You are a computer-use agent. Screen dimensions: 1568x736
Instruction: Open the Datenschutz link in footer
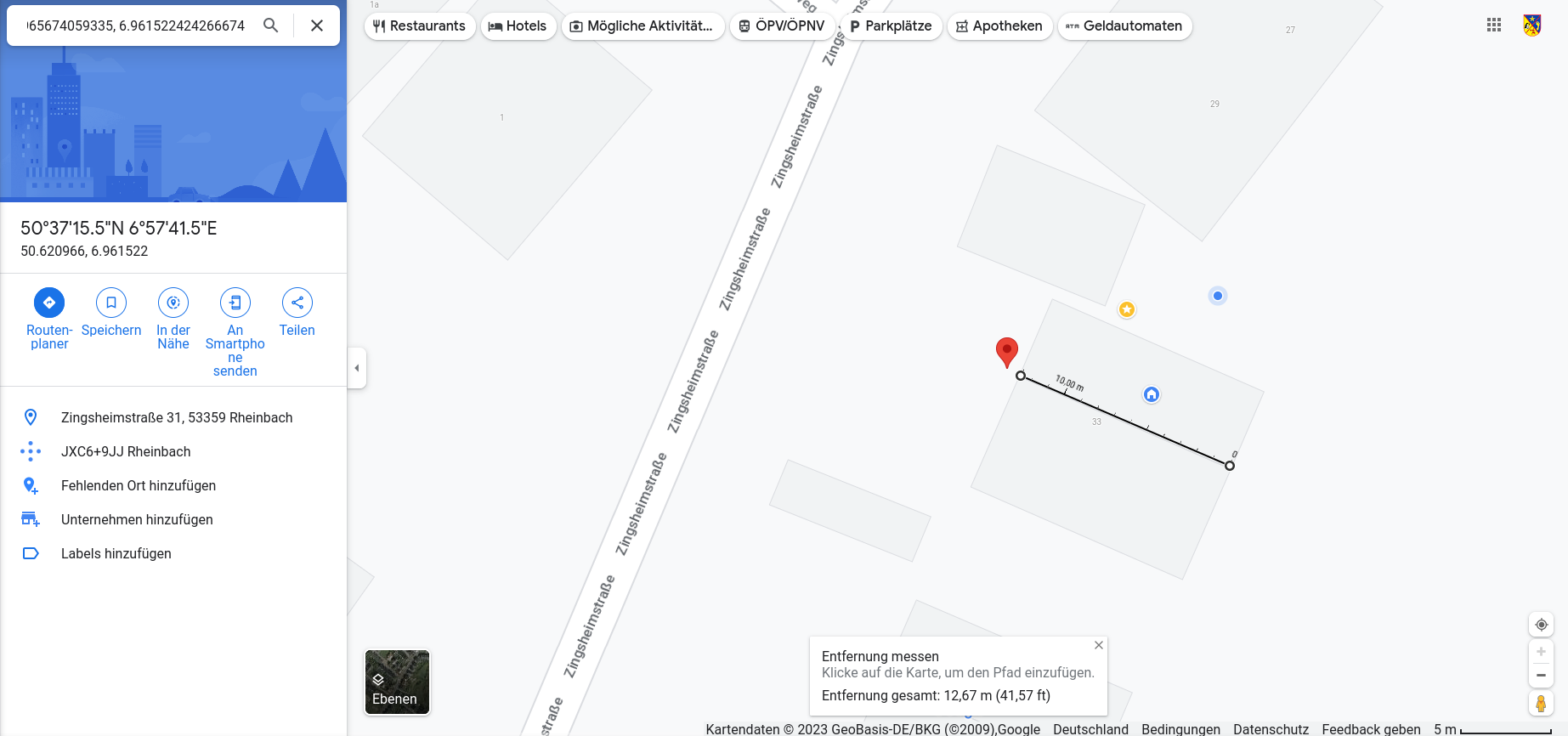[x=1271, y=729]
